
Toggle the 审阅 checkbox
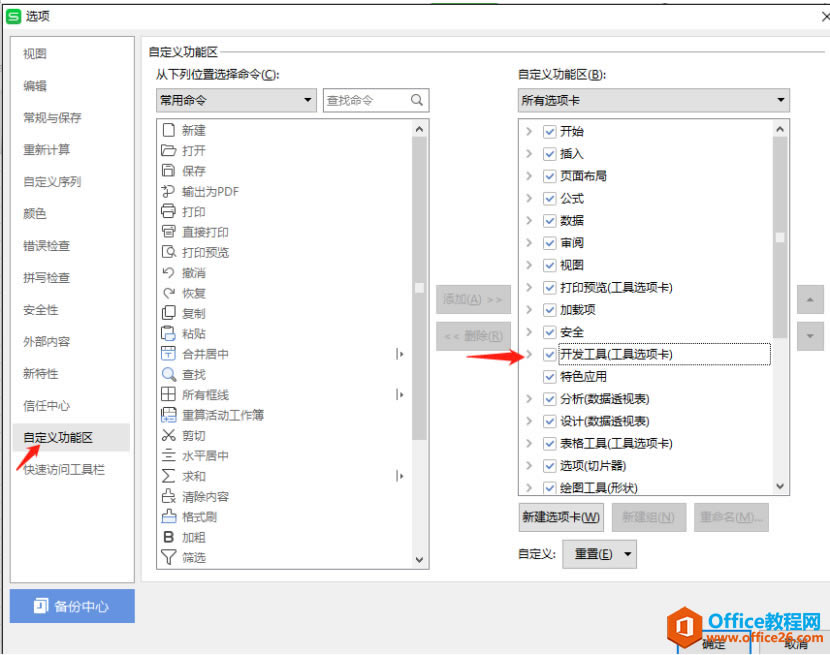549,243
